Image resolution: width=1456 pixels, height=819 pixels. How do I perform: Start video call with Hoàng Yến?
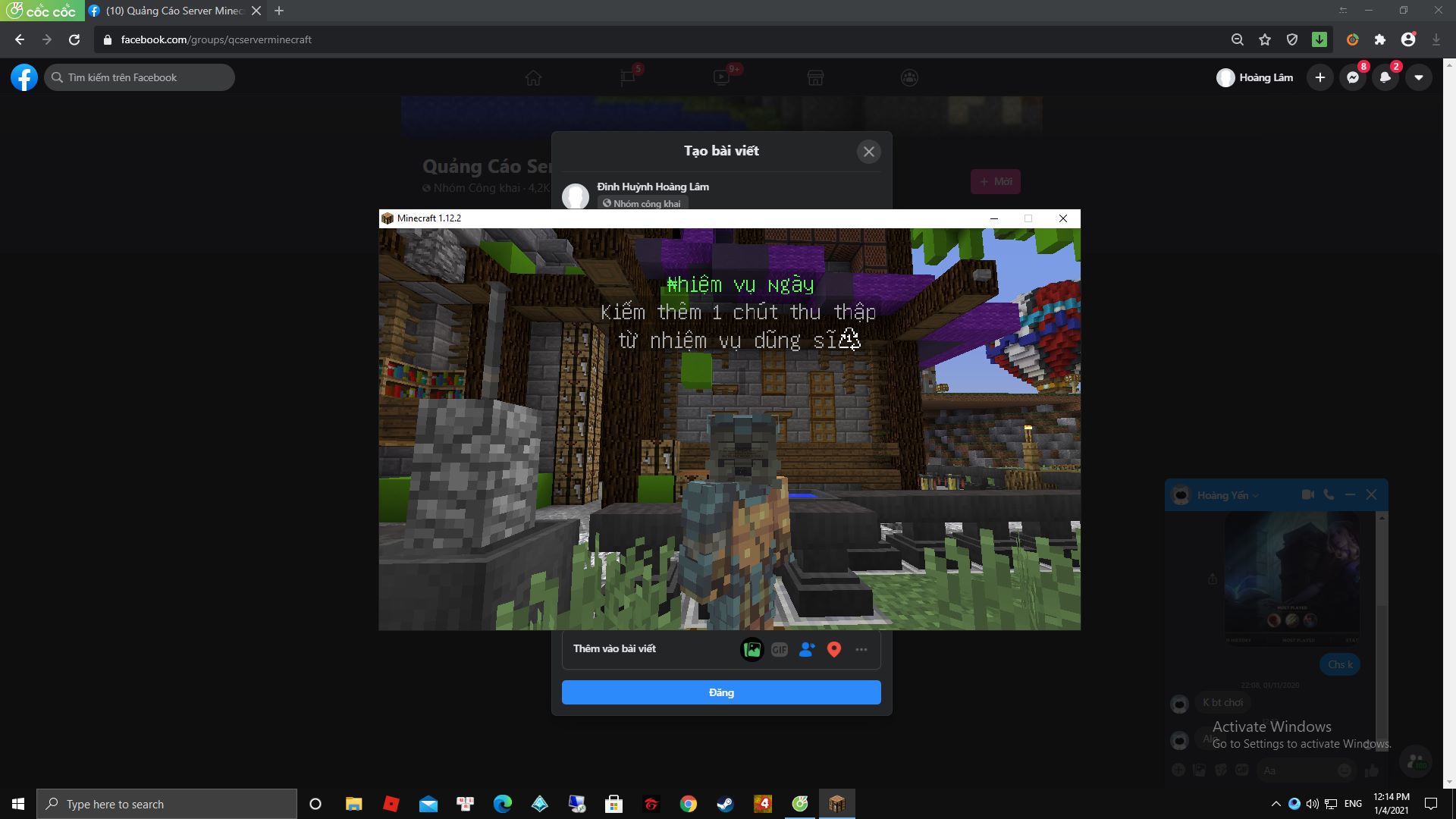1307,494
